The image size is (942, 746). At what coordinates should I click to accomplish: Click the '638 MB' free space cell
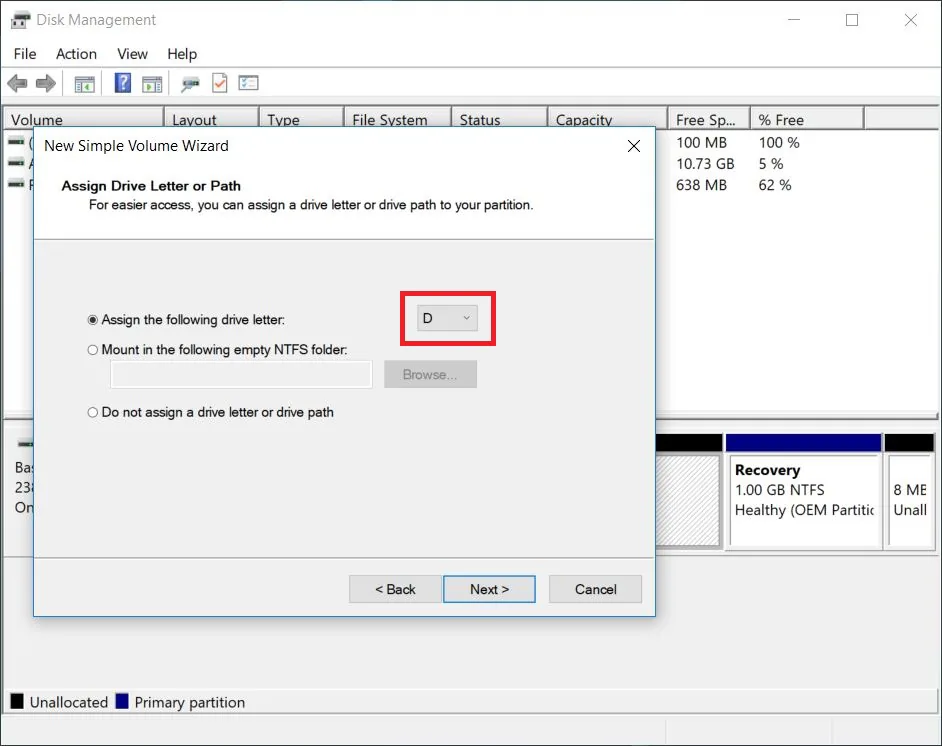click(x=701, y=185)
